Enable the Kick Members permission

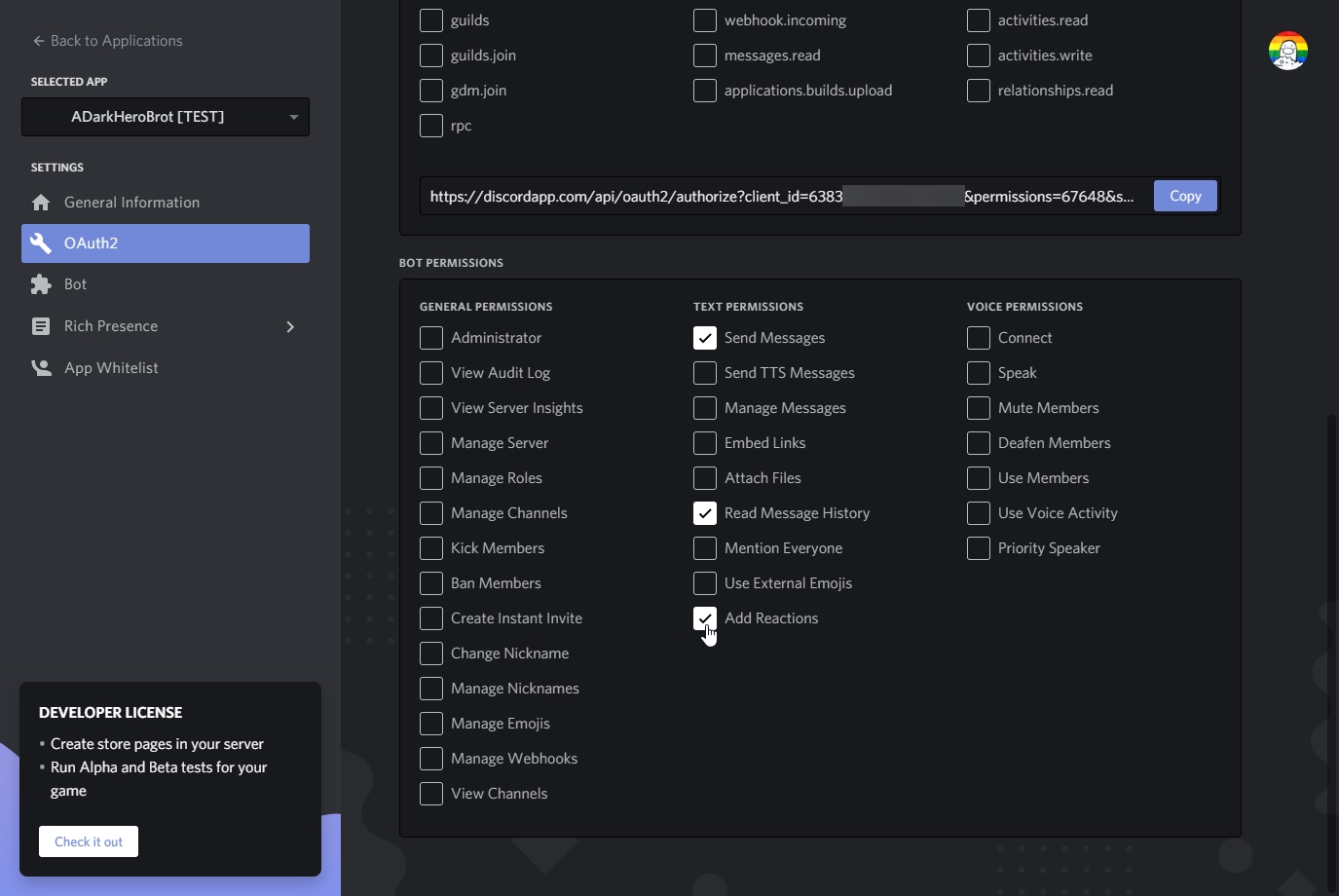coord(431,548)
